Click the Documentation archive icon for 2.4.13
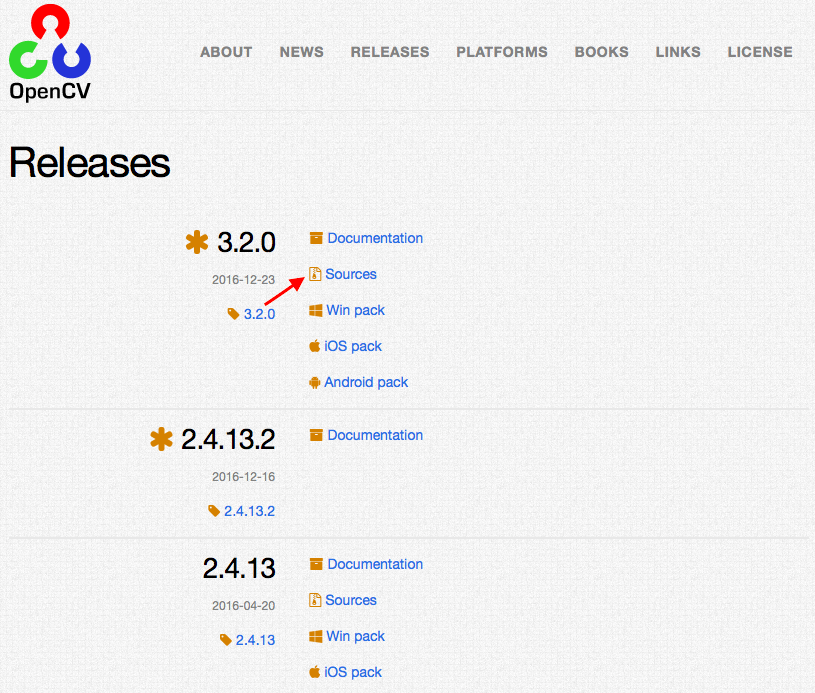 coord(316,564)
